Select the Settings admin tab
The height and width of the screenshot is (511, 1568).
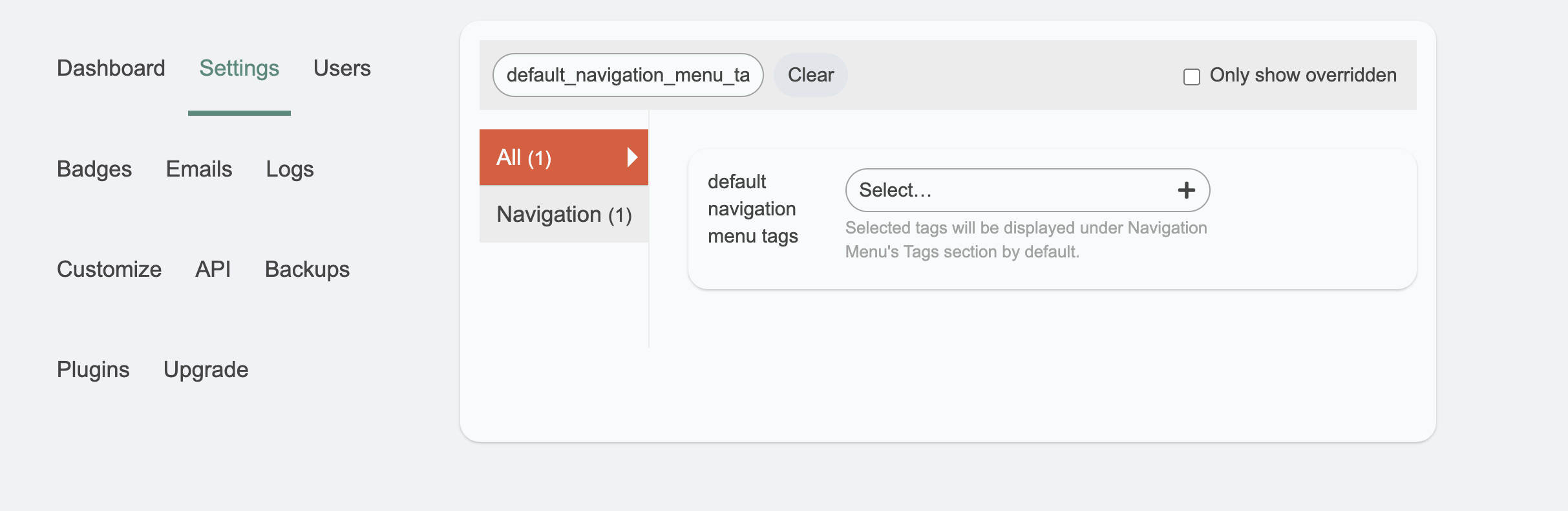click(239, 69)
